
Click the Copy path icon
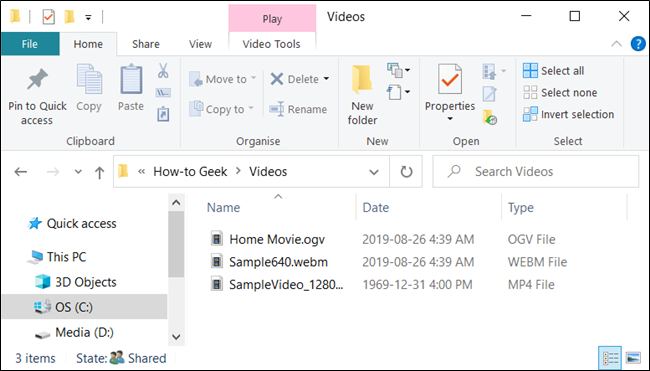coord(163,92)
